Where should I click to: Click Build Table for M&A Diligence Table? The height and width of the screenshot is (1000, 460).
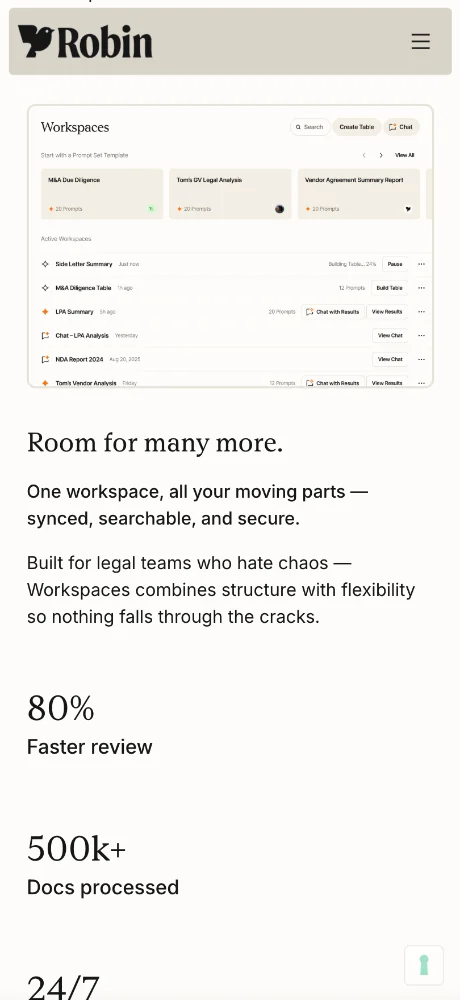tap(389, 288)
